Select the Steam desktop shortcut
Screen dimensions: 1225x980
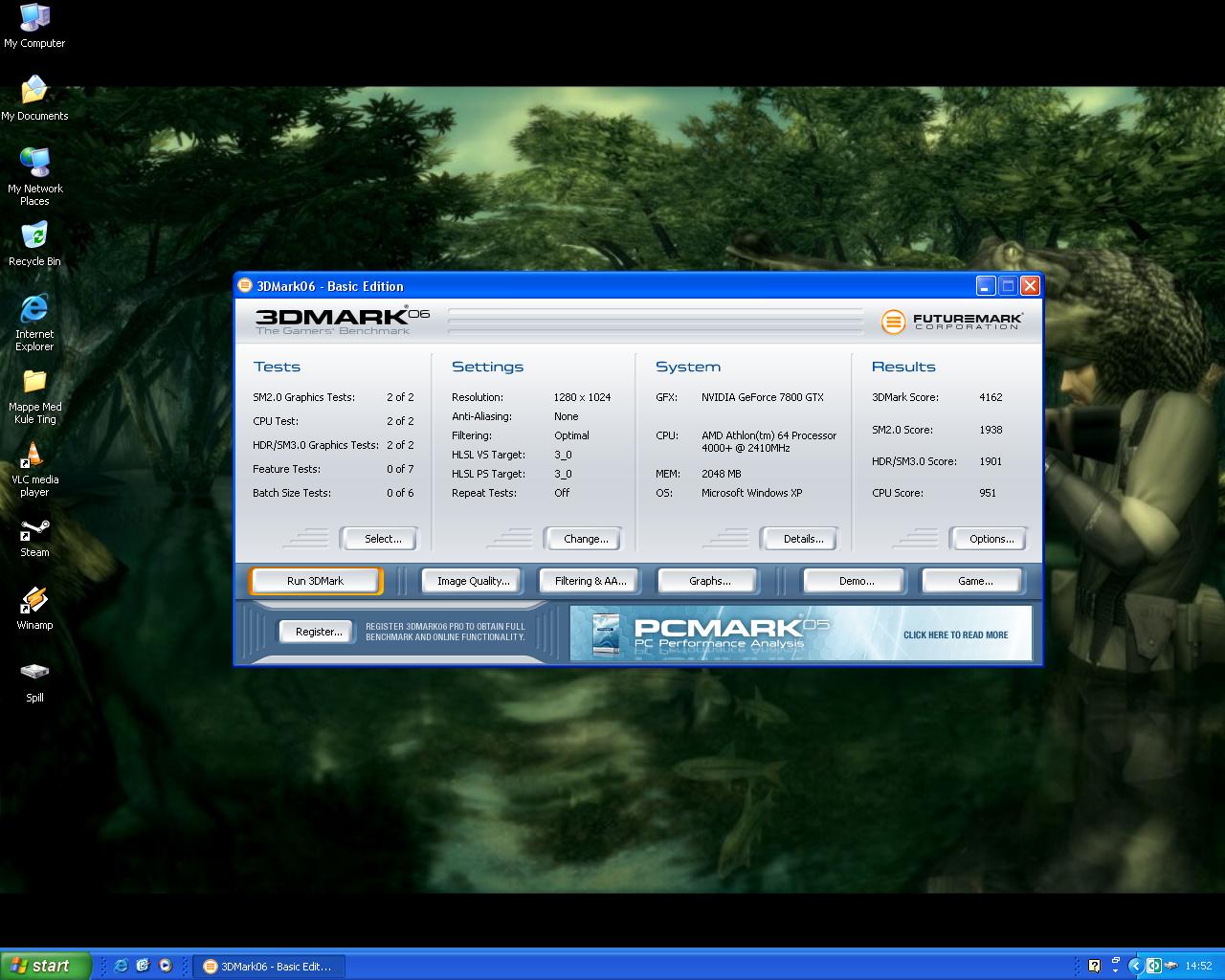tap(34, 537)
